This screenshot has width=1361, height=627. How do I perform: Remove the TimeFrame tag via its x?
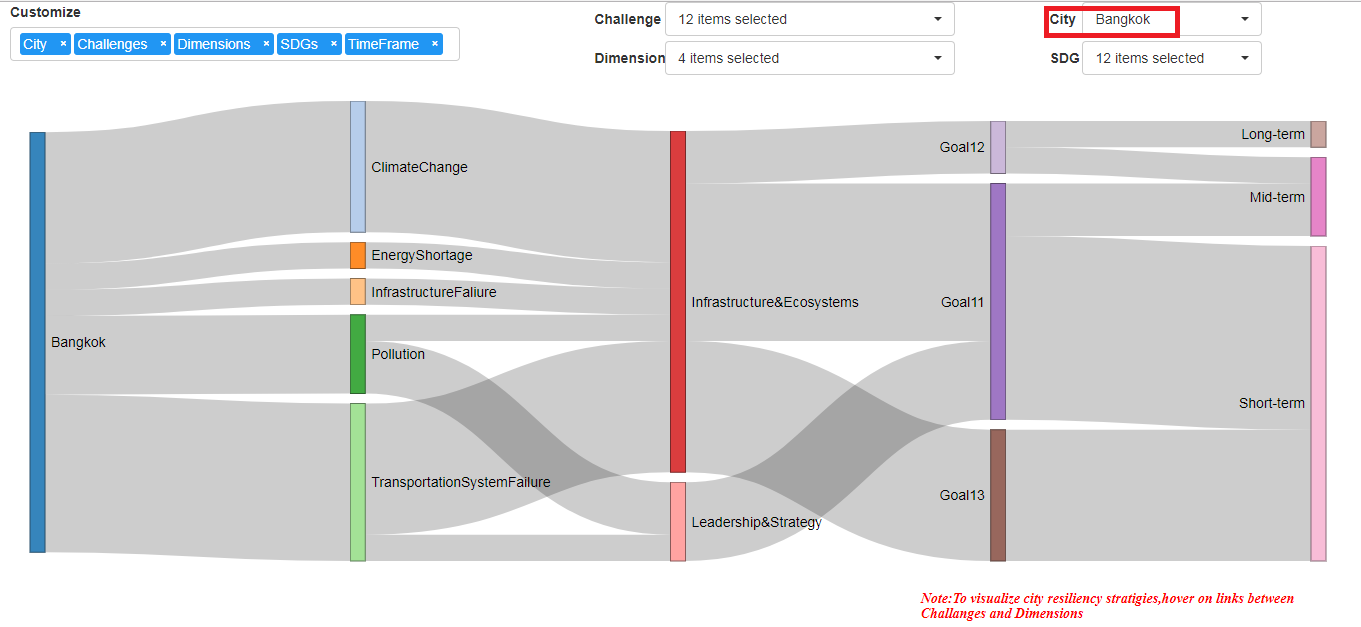(x=435, y=44)
